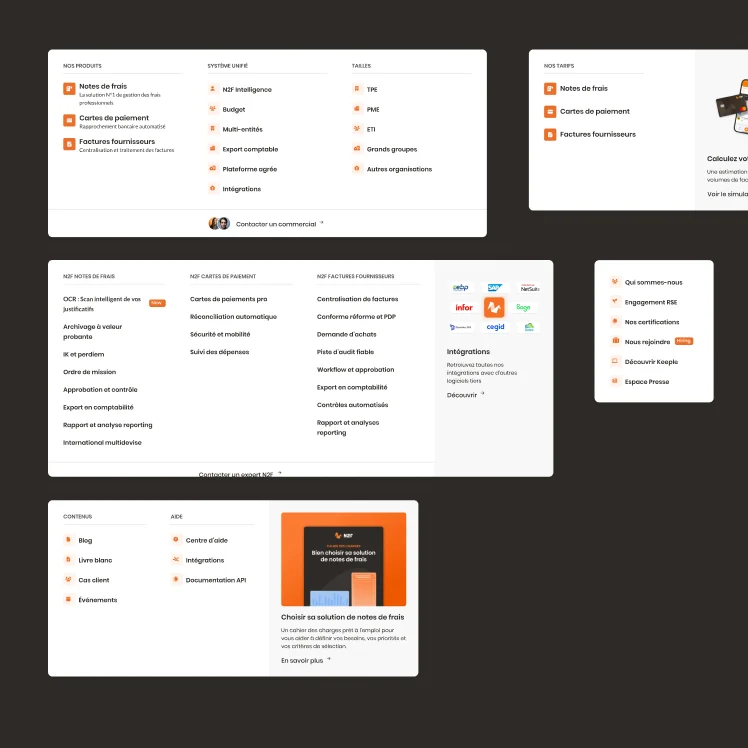The width and height of the screenshot is (748, 748).
Task: Click the New badge beside OCR entry
Action: [x=157, y=303]
